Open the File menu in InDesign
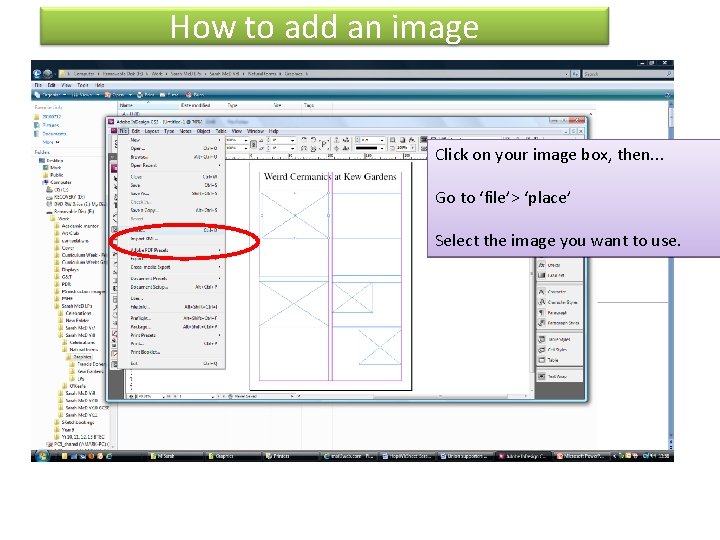The image size is (720, 540). coord(123,131)
